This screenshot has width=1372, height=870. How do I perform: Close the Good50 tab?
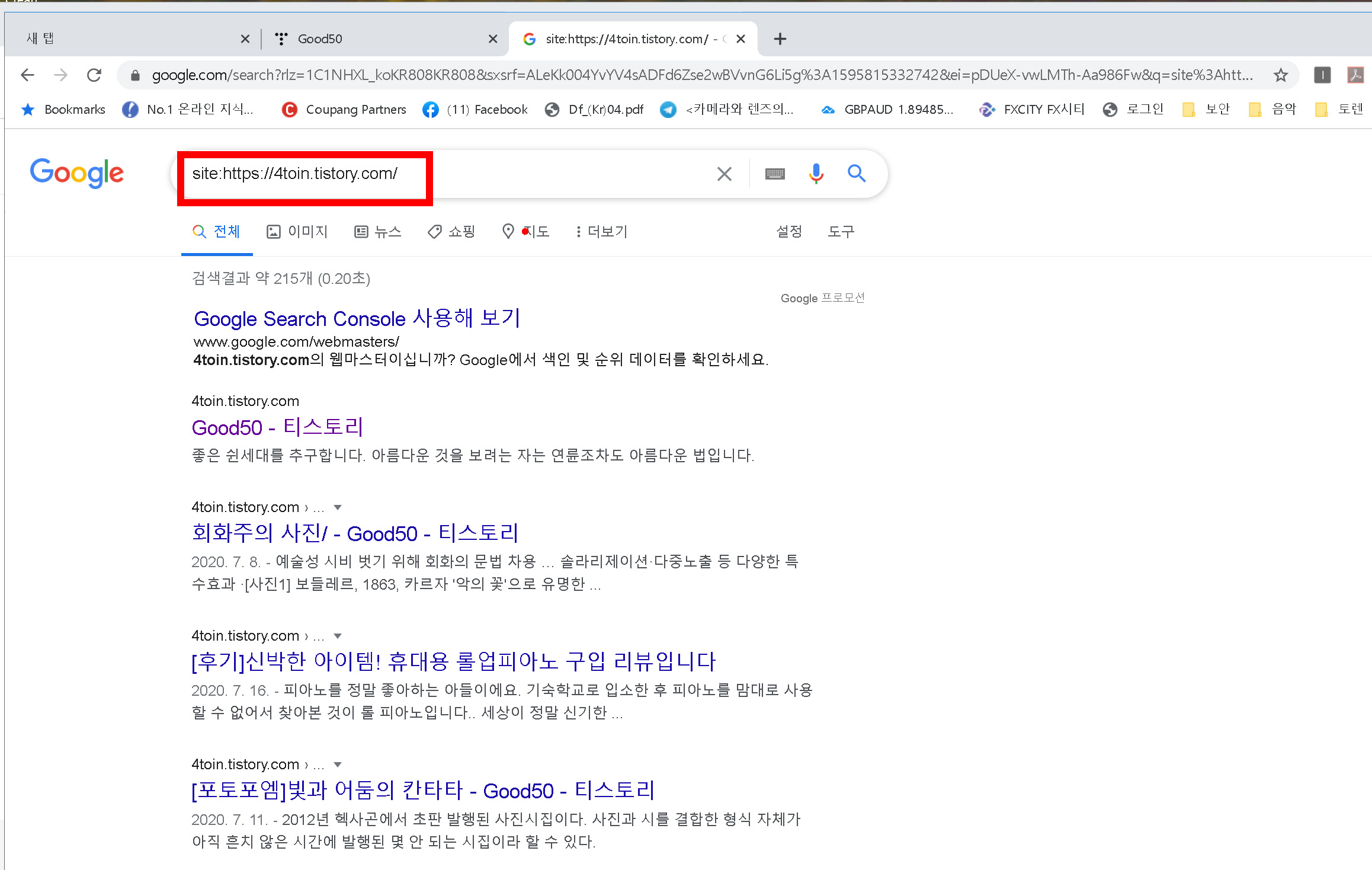[493, 39]
